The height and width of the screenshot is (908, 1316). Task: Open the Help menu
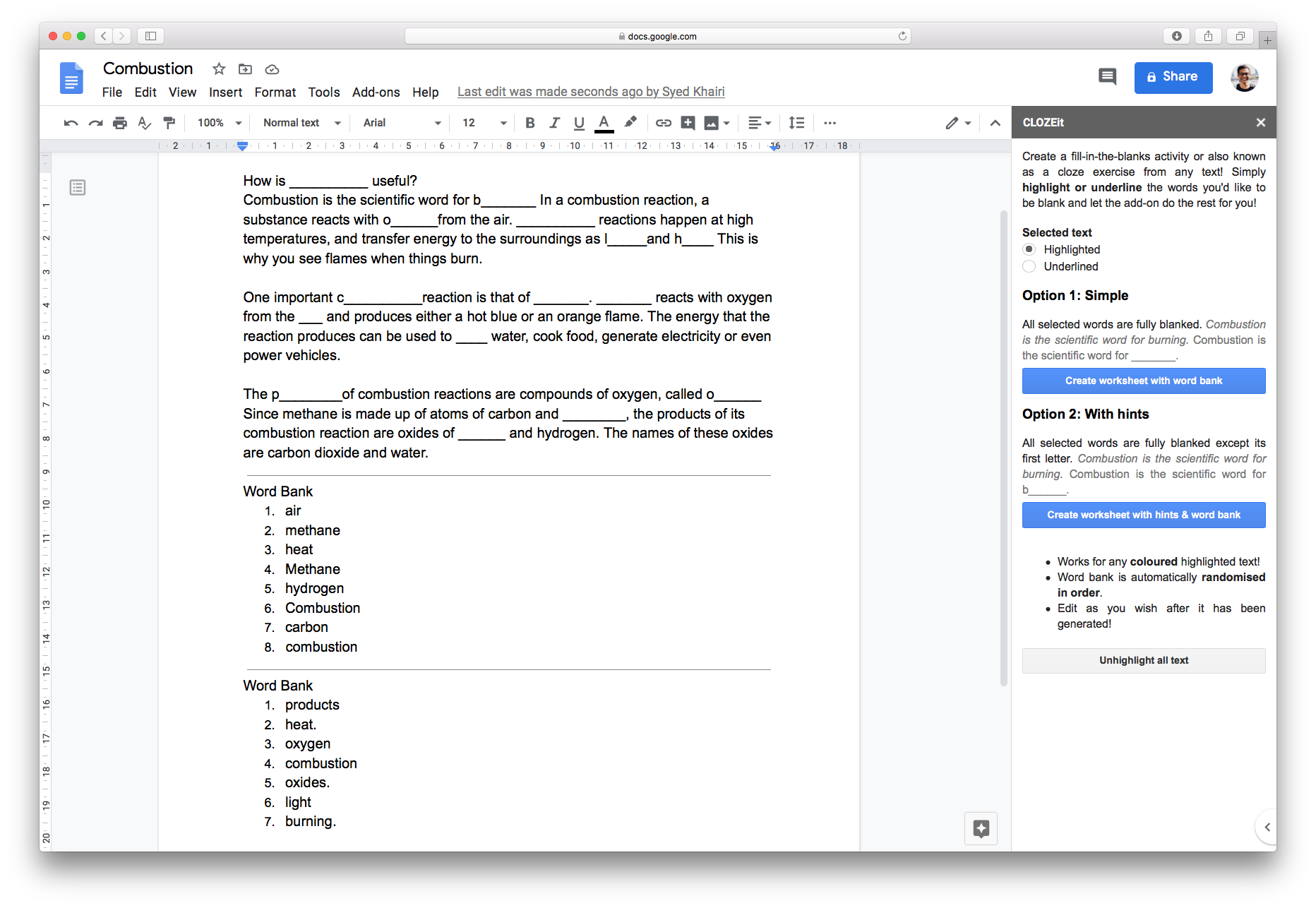426,92
